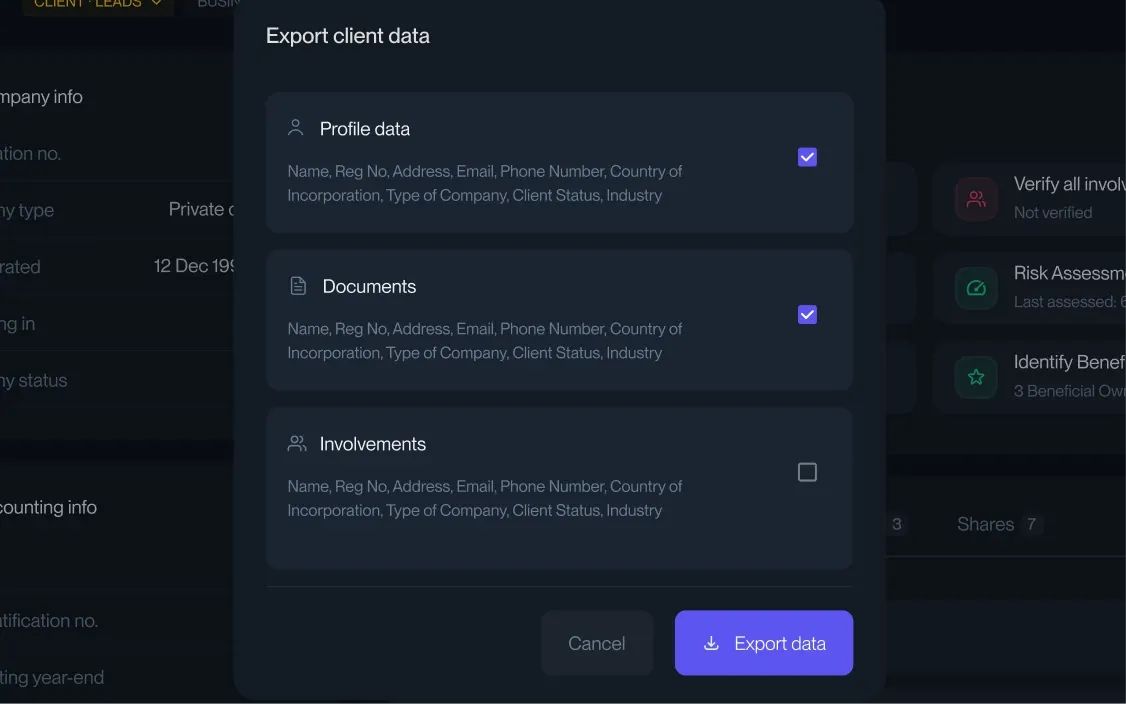Enable the Involvements checkbox
1126x704 pixels.
click(807, 472)
